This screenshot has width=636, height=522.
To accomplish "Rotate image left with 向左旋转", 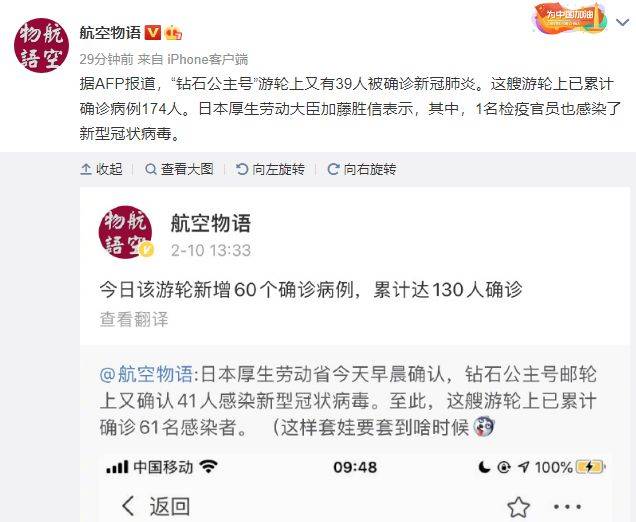I will 271,169.
